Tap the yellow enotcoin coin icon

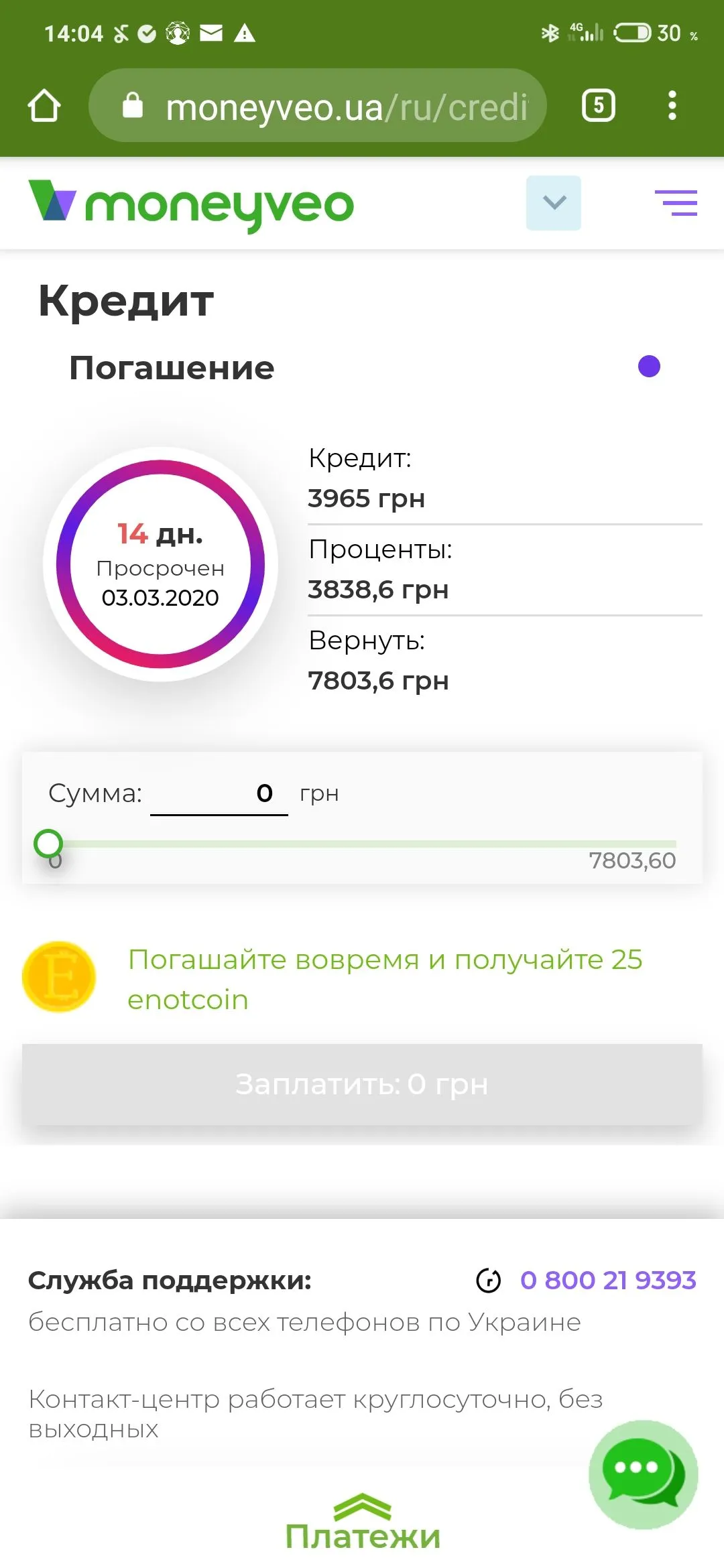[x=59, y=977]
